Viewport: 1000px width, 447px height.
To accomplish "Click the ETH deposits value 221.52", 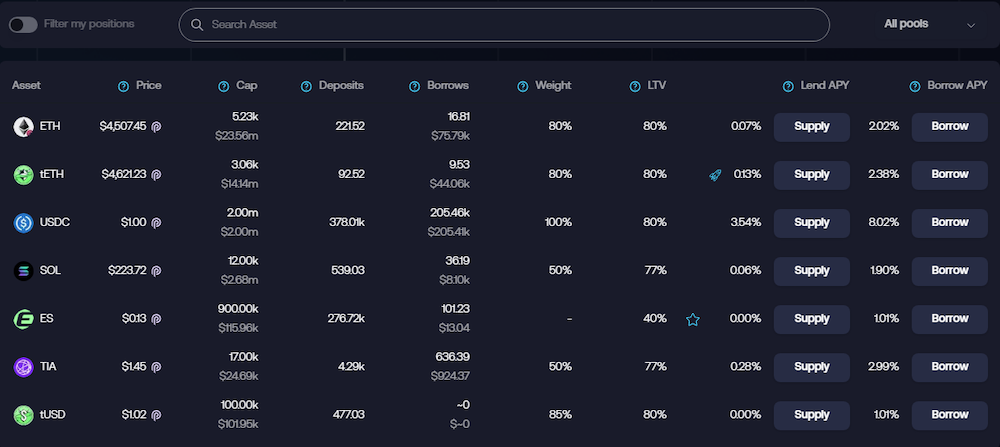I will coord(350,127).
